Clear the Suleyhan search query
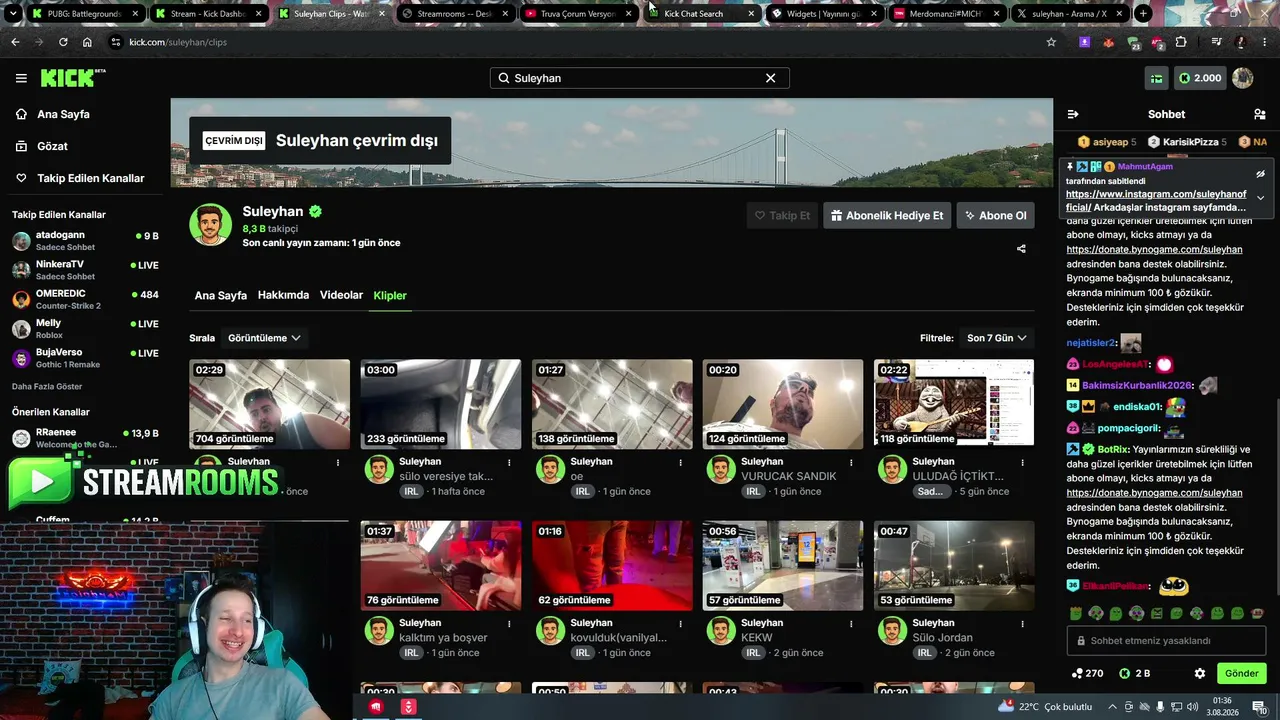Image resolution: width=1280 pixels, height=720 pixels. pos(770,78)
